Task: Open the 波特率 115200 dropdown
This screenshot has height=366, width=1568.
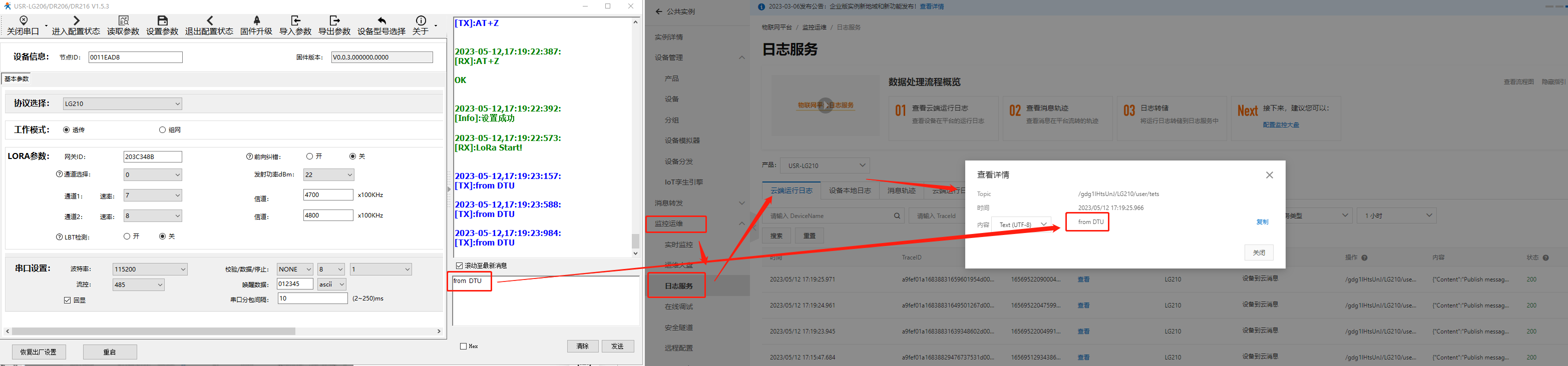Action: click(150, 268)
